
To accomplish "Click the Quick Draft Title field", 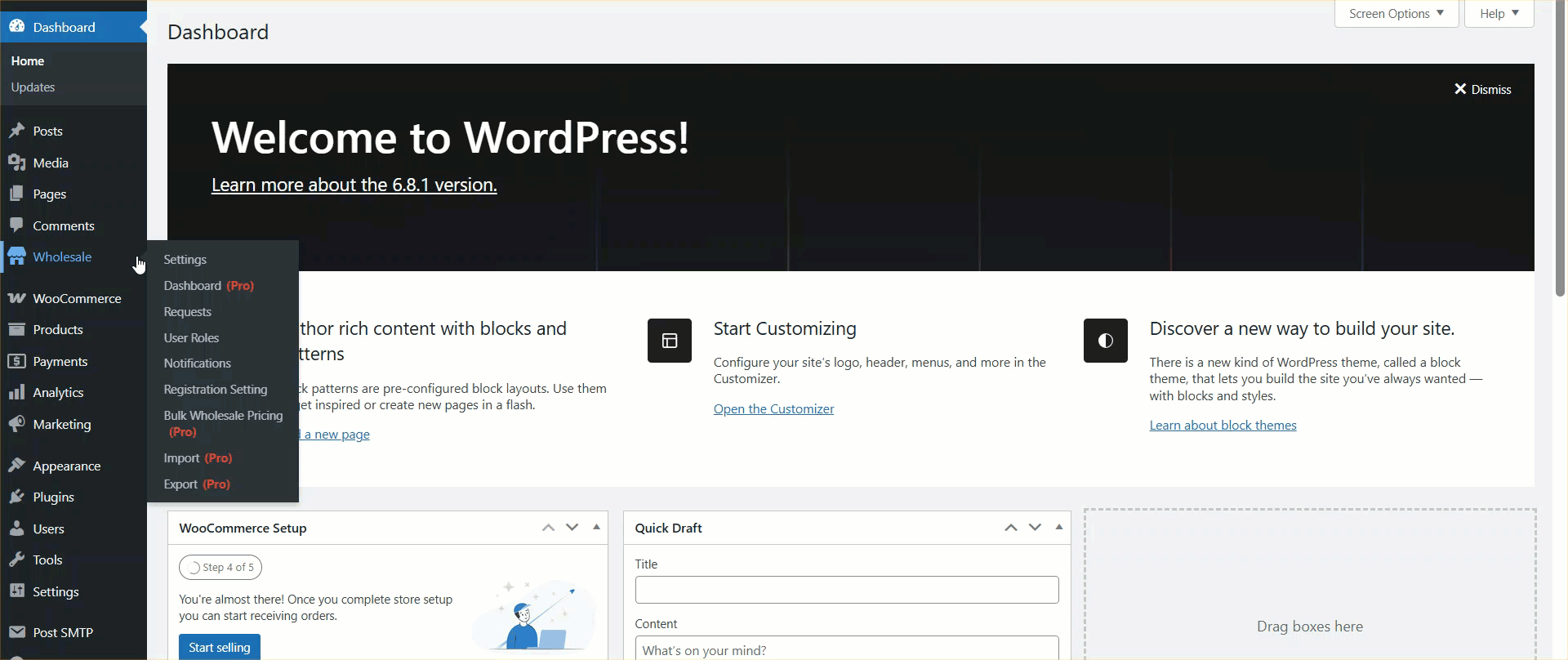I will 847,590.
